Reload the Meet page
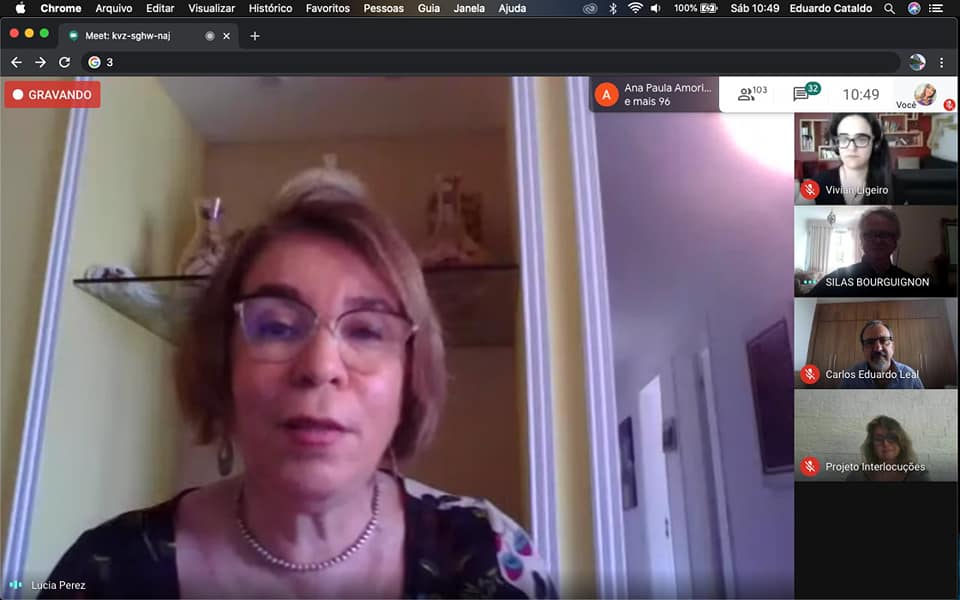960x600 pixels. click(x=64, y=62)
